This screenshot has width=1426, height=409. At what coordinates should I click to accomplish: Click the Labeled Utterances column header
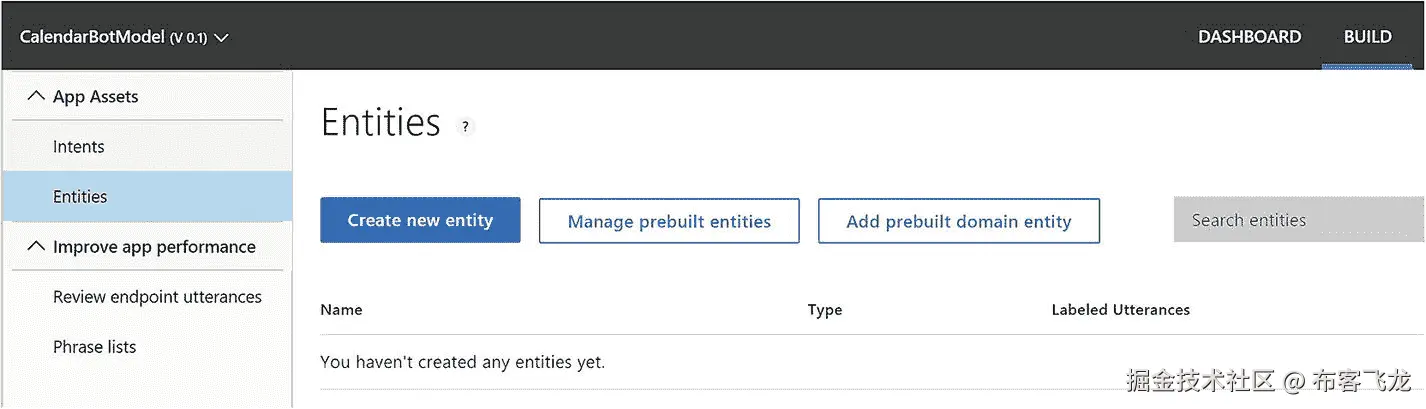point(1120,310)
